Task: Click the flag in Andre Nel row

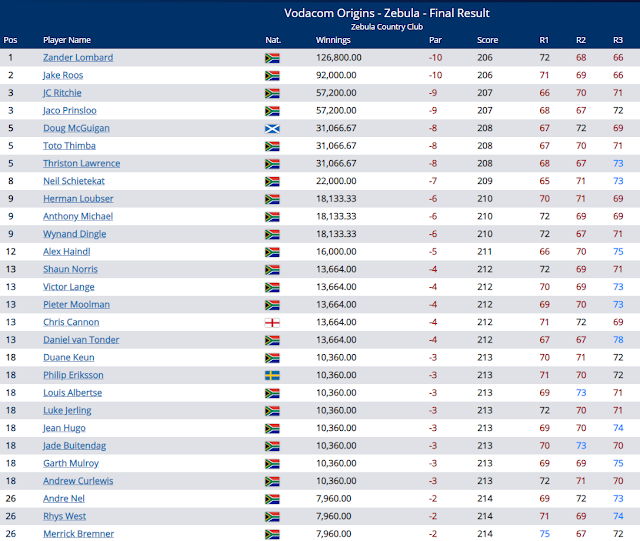Action: coord(272,499)
